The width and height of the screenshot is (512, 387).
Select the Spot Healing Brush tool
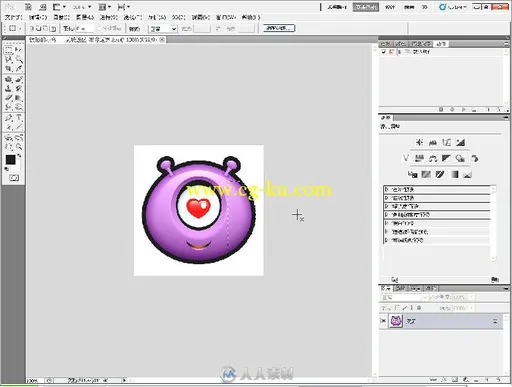(9, 79)
